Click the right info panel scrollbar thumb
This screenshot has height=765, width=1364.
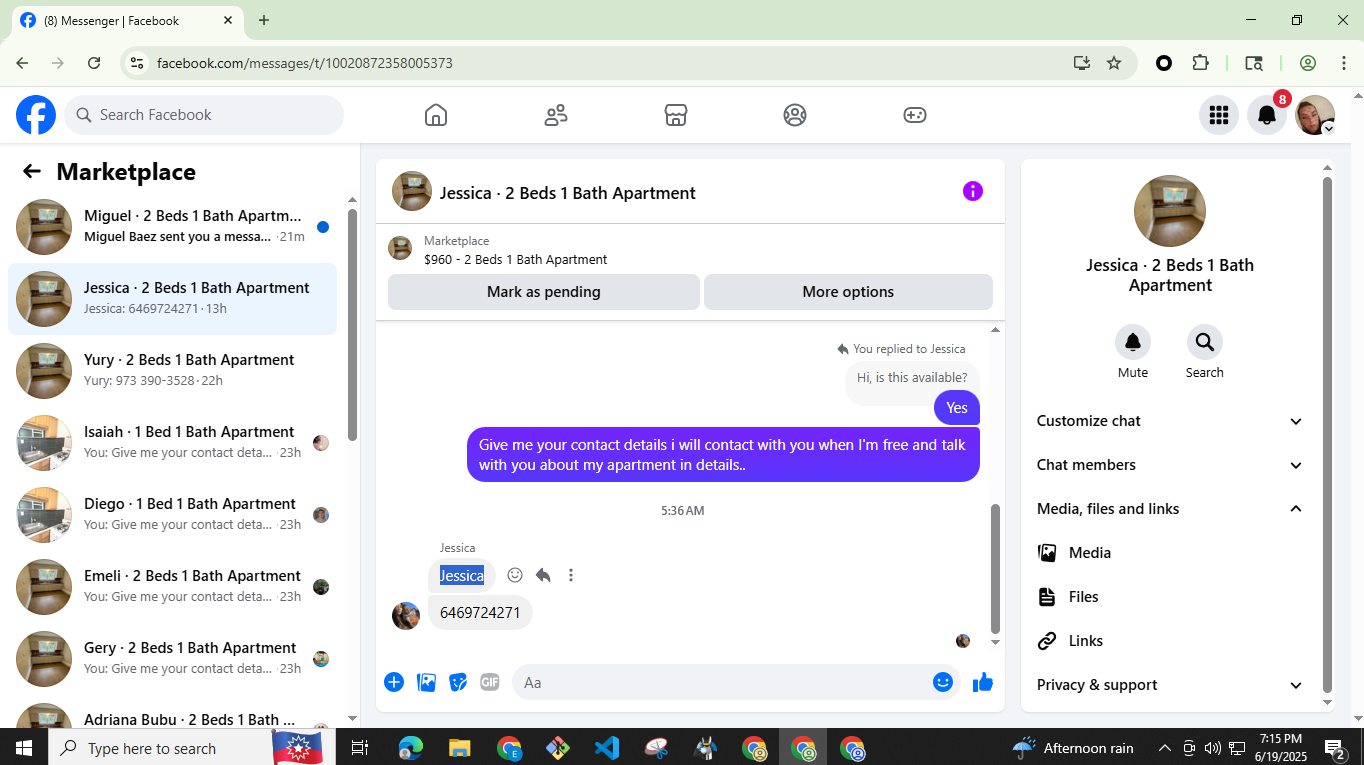click(1328, 435)
